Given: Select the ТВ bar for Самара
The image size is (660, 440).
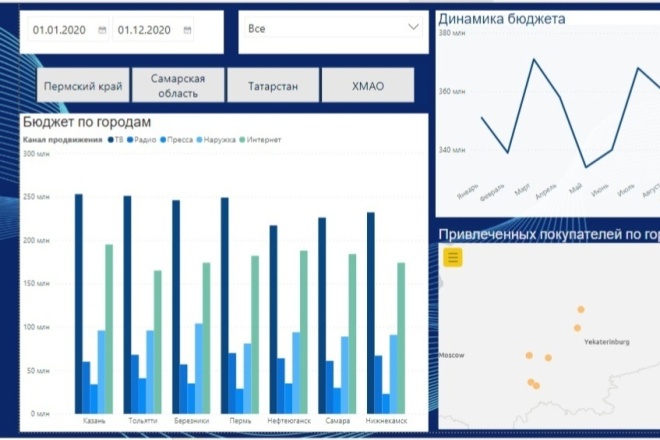Looking at the screenshot, I should point(322,315).
